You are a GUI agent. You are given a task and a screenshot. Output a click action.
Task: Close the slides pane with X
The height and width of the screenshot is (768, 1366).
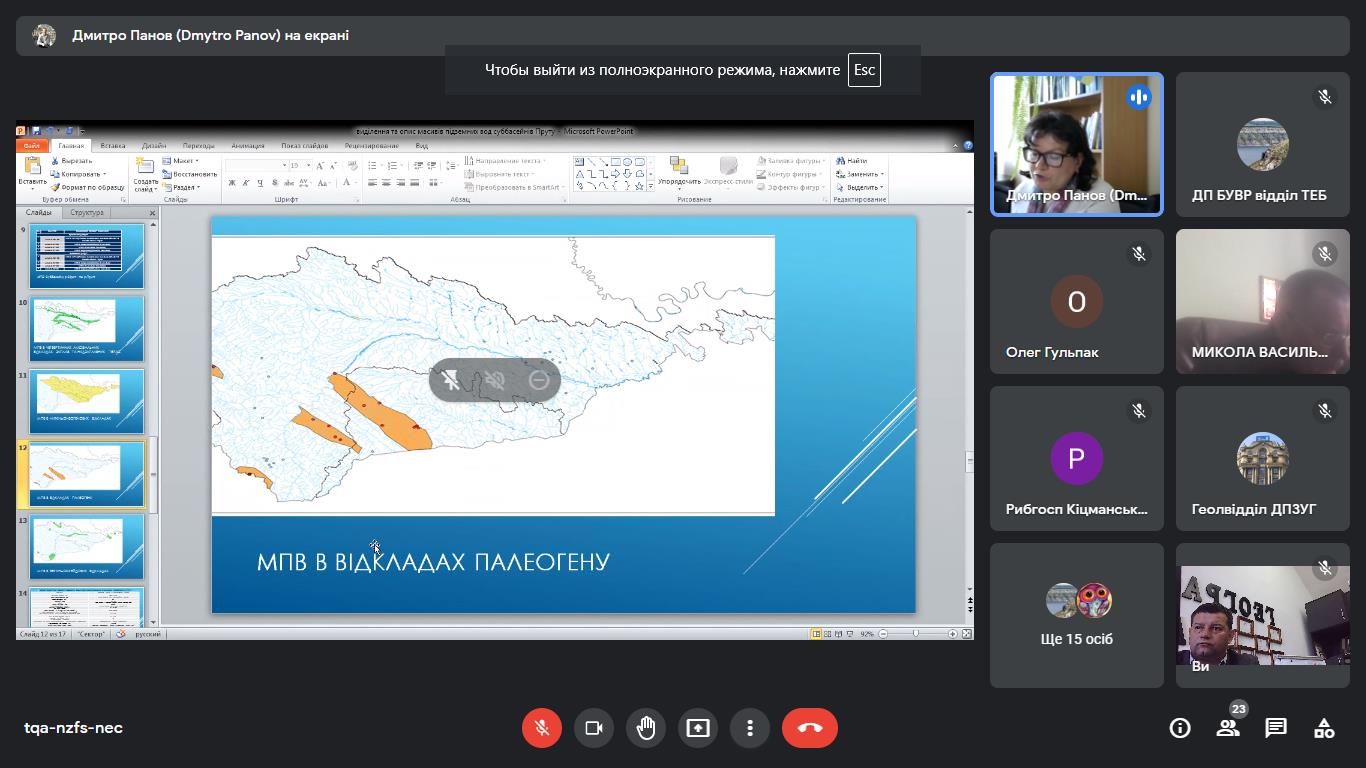tap(152, 213)
